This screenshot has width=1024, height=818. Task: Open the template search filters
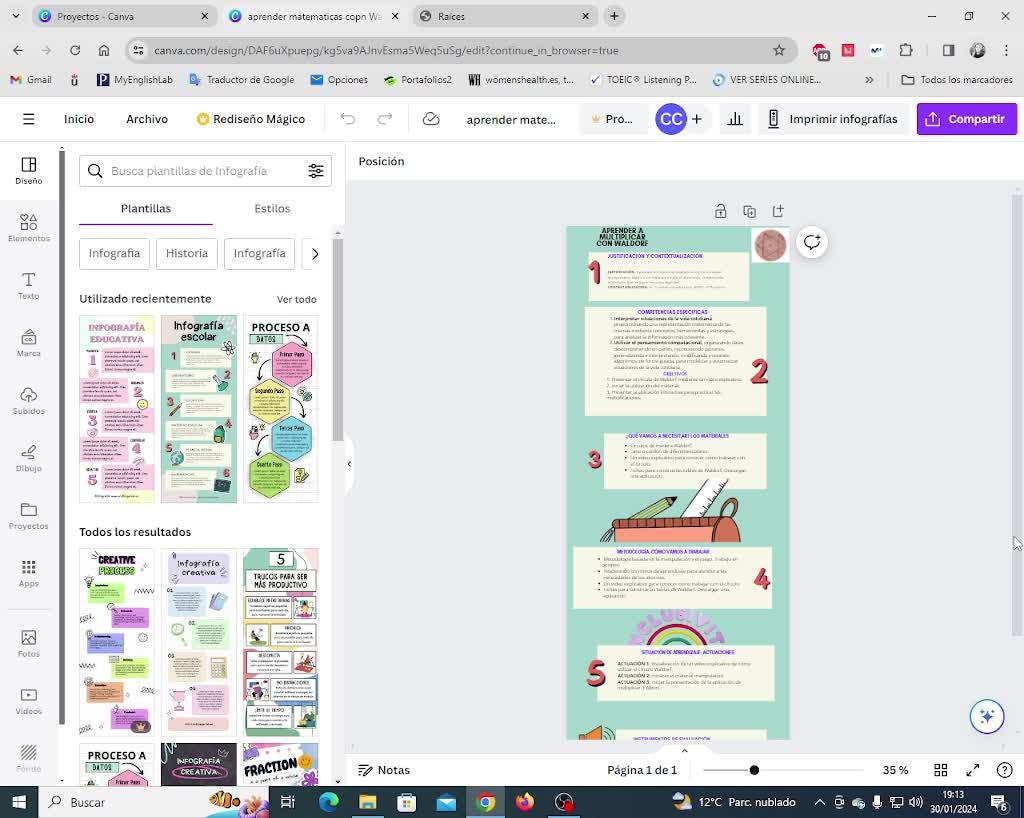[316, 171]
